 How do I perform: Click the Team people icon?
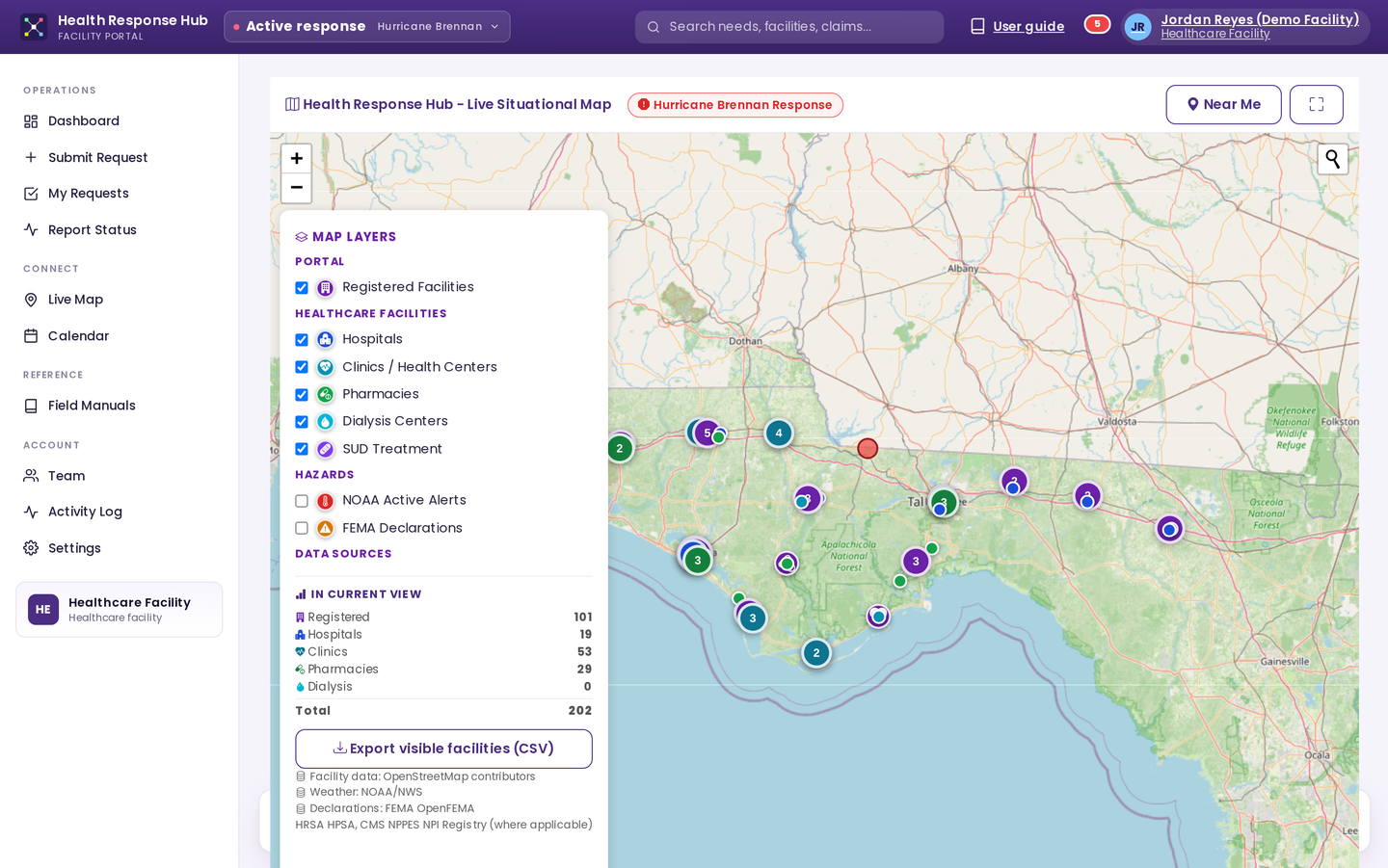point(31,476)
